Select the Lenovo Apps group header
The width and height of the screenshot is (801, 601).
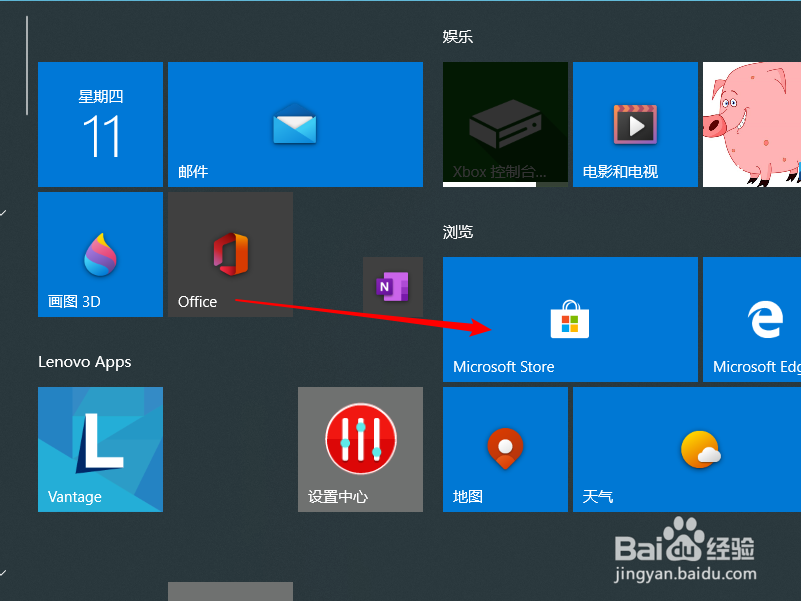[85, 362]
